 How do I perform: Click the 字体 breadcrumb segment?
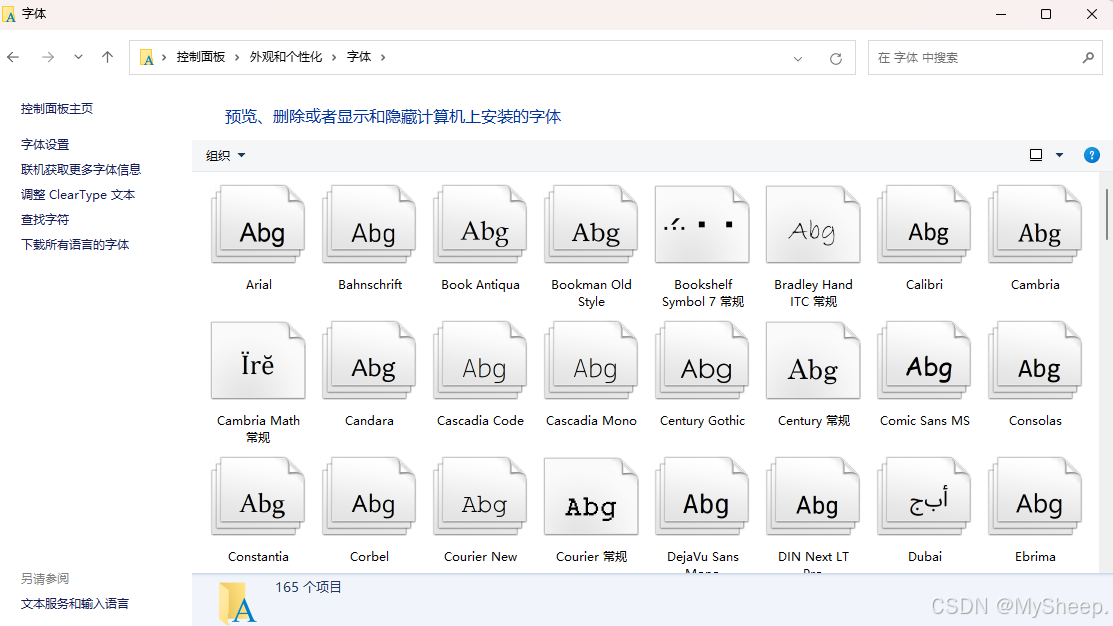359,57
